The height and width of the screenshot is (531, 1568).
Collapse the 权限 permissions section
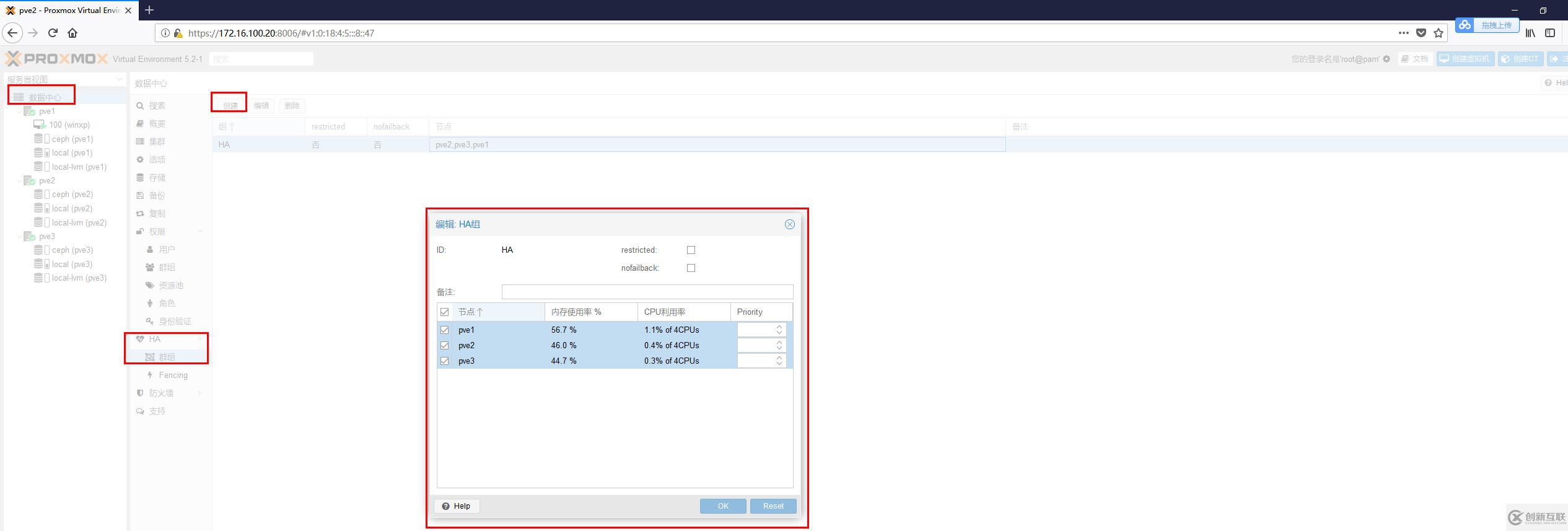click(200, 232)
